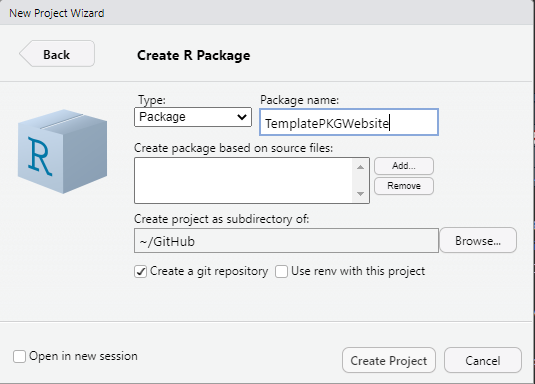Click the Create R Package heading

click(x=193, y=55)
